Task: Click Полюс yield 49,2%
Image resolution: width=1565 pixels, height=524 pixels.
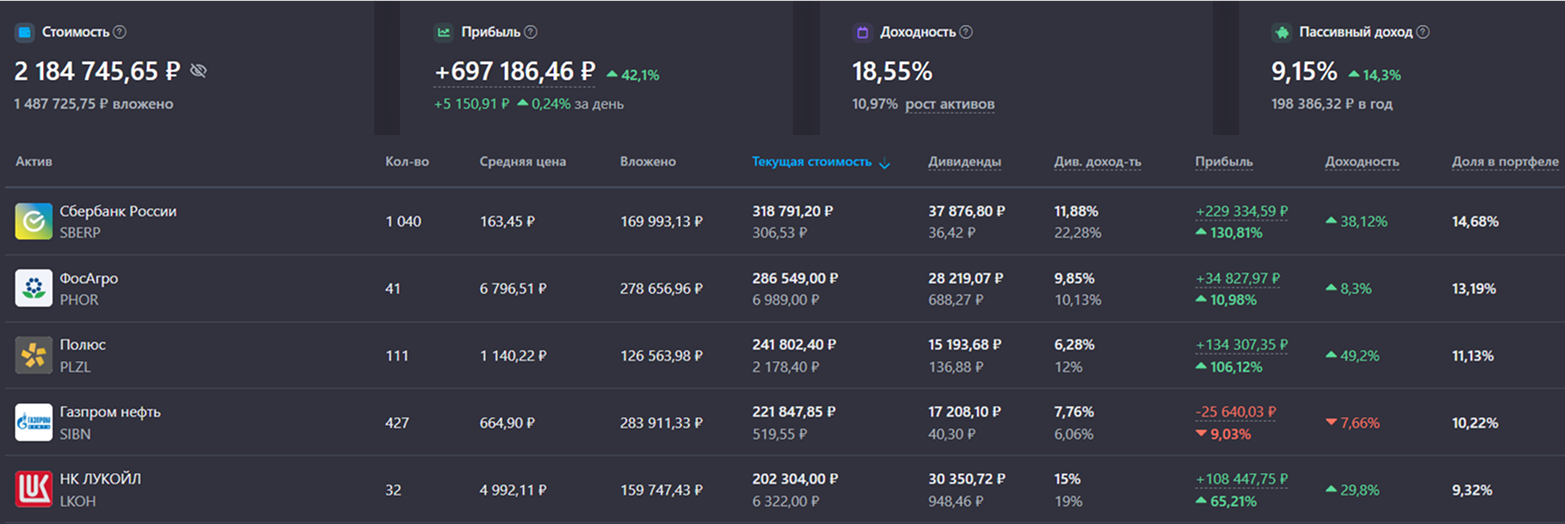Action: pyautogui.click(x=1353, y=356)
